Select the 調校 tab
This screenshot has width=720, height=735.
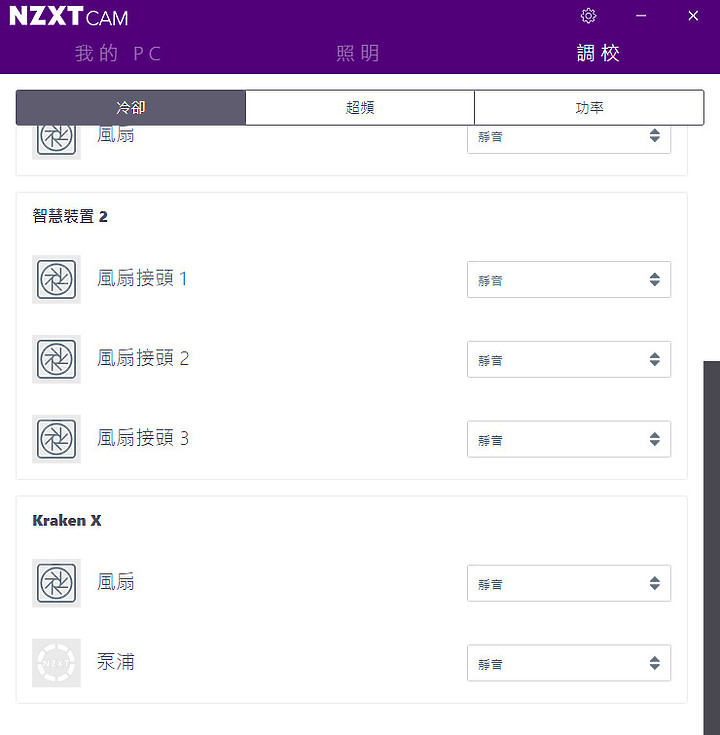point(599,53)
